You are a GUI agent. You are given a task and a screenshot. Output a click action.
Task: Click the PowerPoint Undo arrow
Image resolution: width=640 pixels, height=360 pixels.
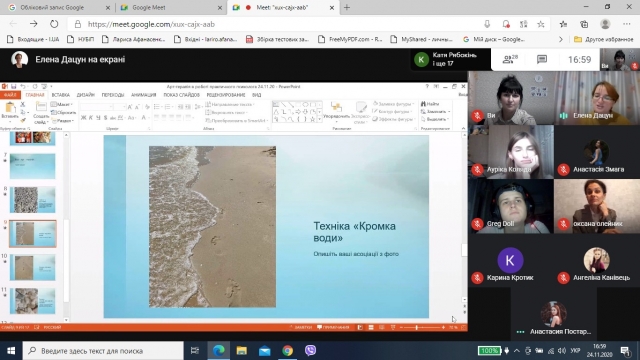[23, 87]
